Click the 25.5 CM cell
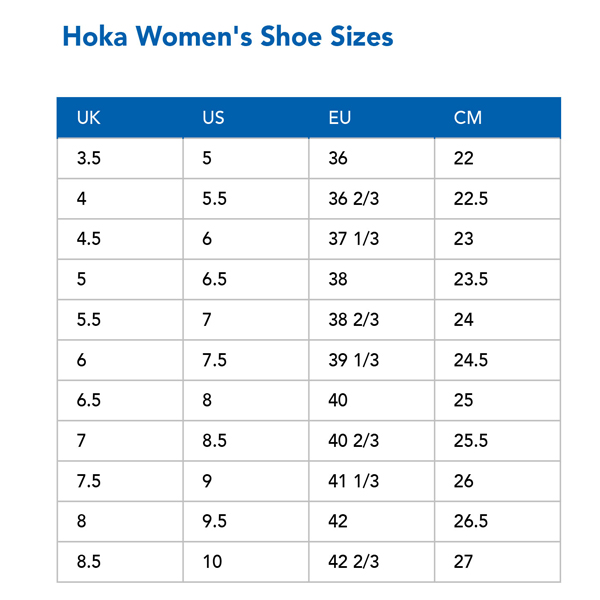The height and width of the screenshot is (600, 600). pyautogui.click(x=497, y=441)
